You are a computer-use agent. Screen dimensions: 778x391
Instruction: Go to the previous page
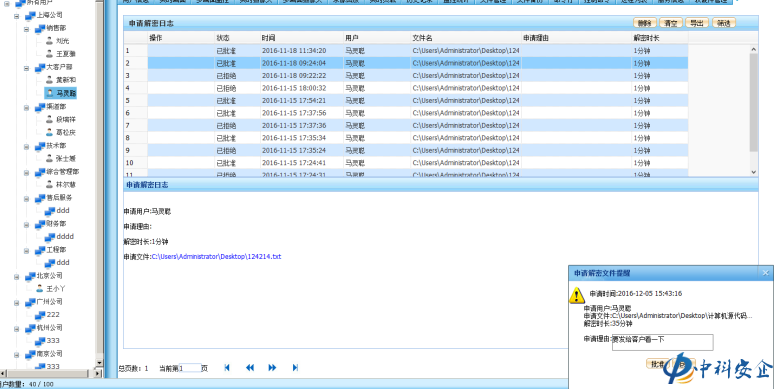tap(250, 368)
